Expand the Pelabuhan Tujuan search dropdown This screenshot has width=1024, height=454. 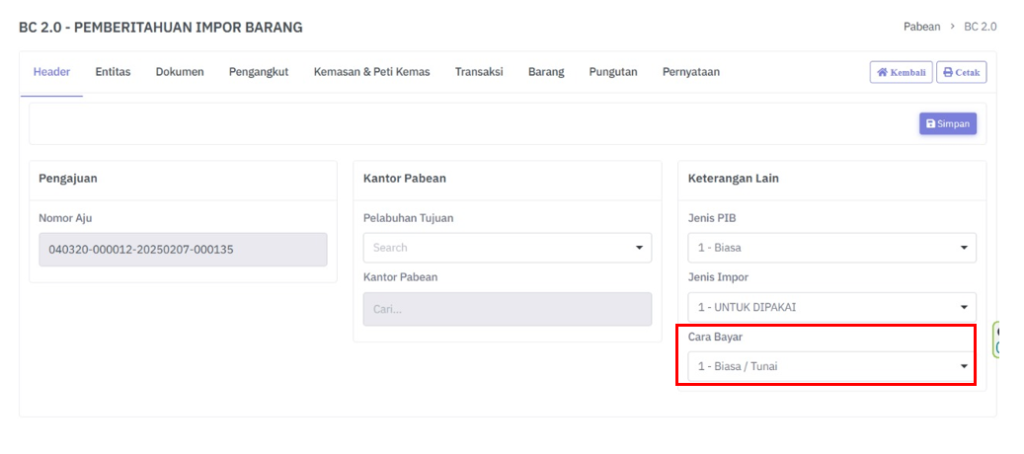(x=507, y=247)
